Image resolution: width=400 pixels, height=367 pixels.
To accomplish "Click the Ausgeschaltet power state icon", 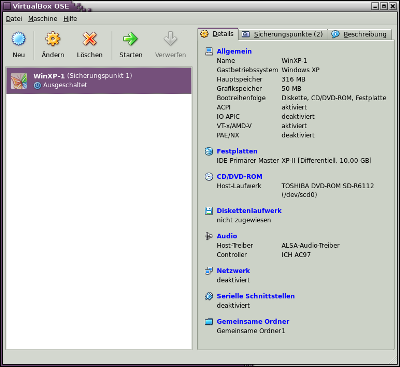I will tap(37, 85).
